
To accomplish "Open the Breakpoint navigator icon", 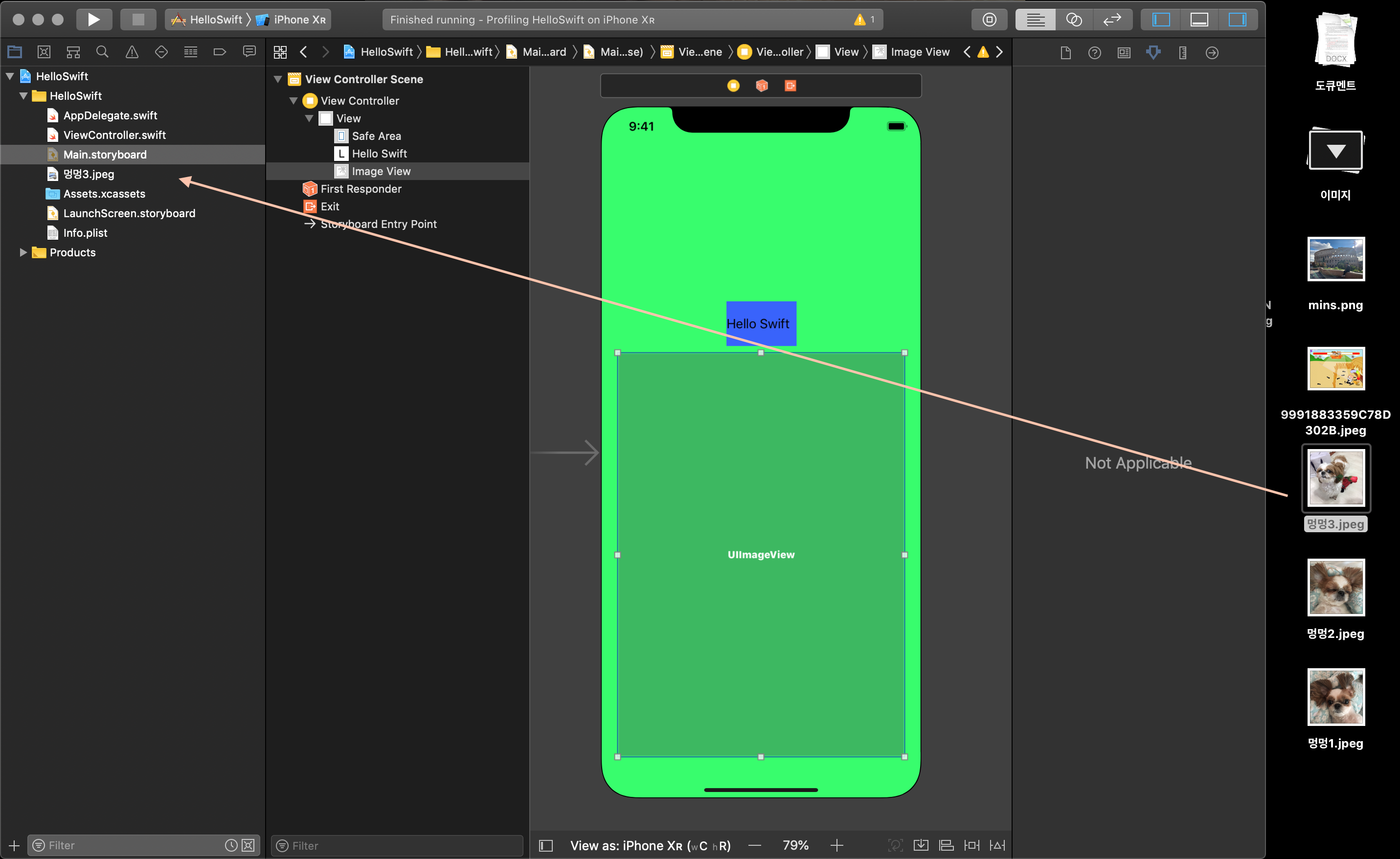I will pyautogui.click(x=220, y=52).
